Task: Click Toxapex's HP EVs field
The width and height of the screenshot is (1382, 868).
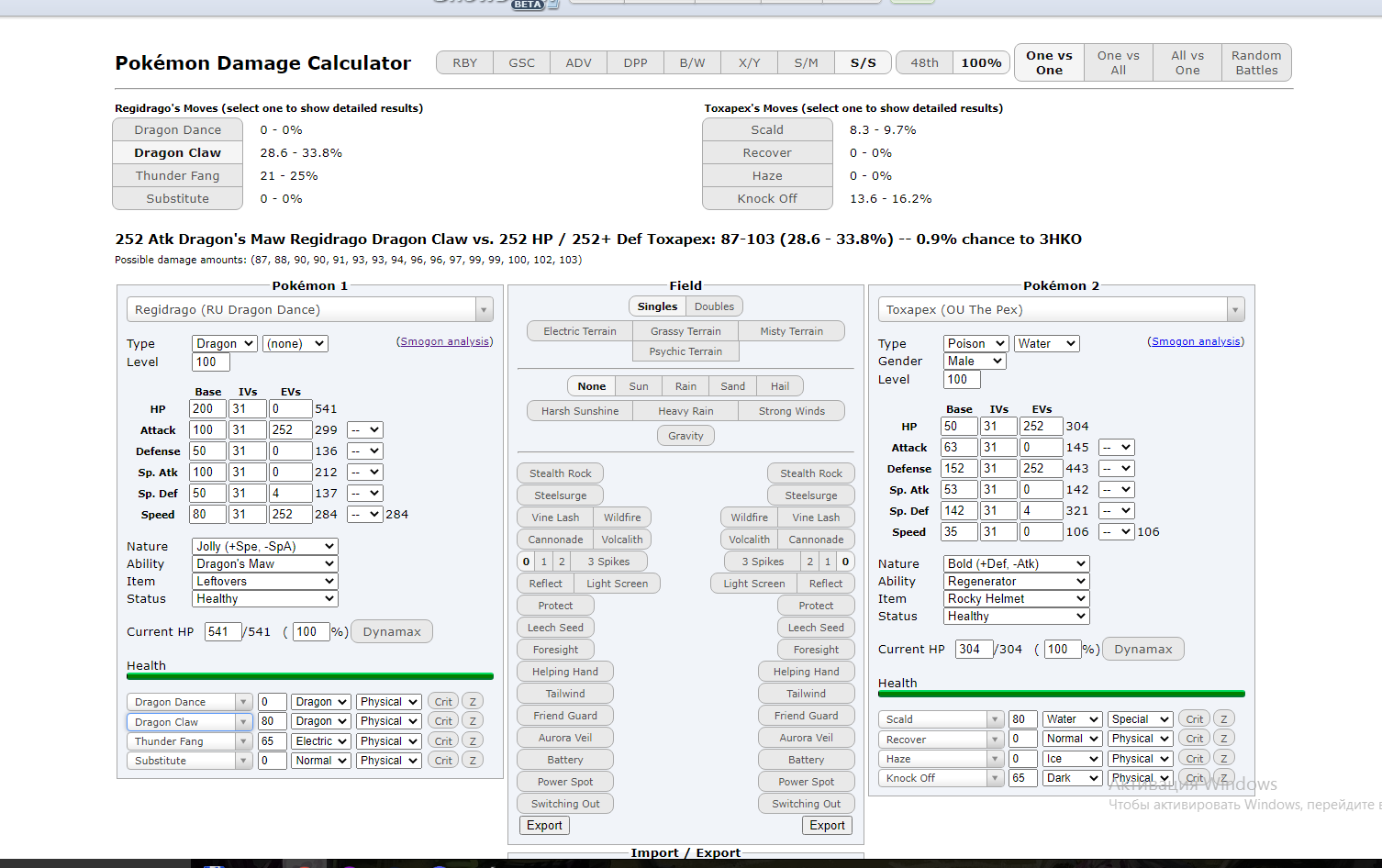Action: click(1042, 426)
